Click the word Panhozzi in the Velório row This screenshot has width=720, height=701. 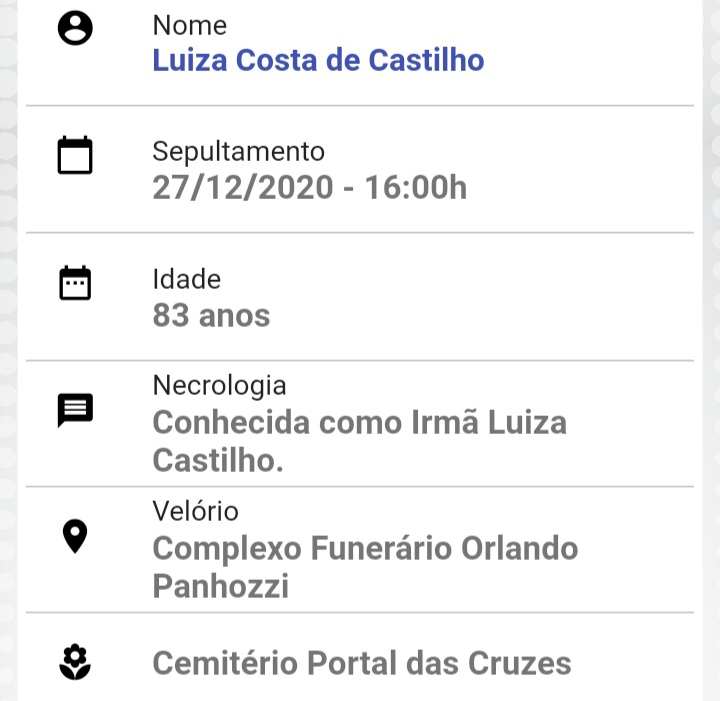[x=220, y=586]
